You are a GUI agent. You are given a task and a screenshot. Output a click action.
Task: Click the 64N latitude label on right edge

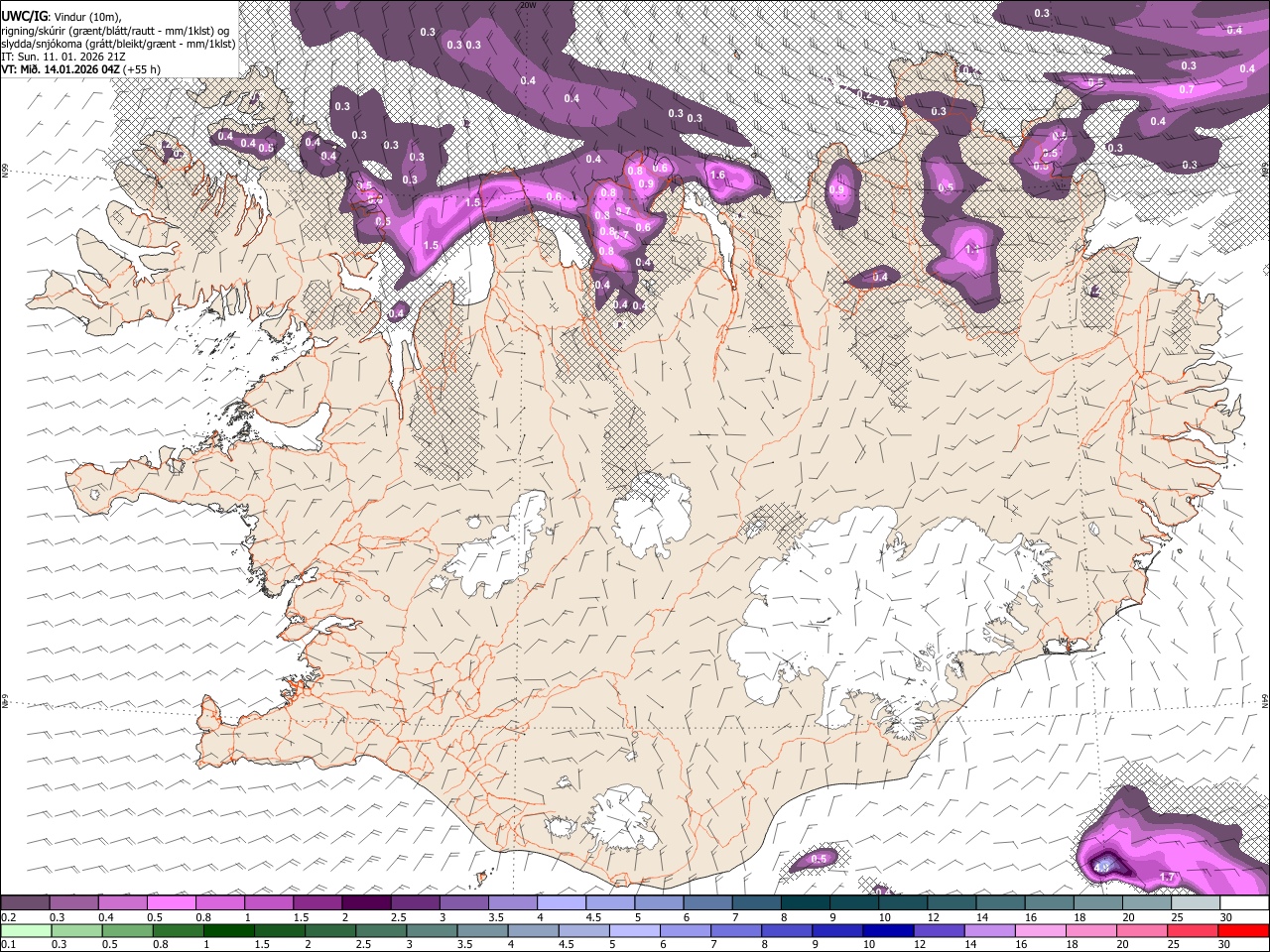(x=1265, y=701)
